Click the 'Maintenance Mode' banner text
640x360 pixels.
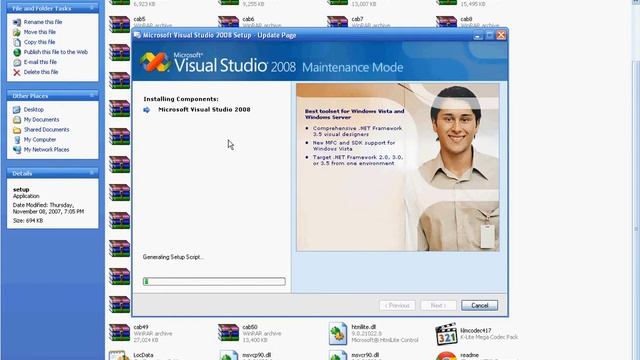(x=352, y=67)
